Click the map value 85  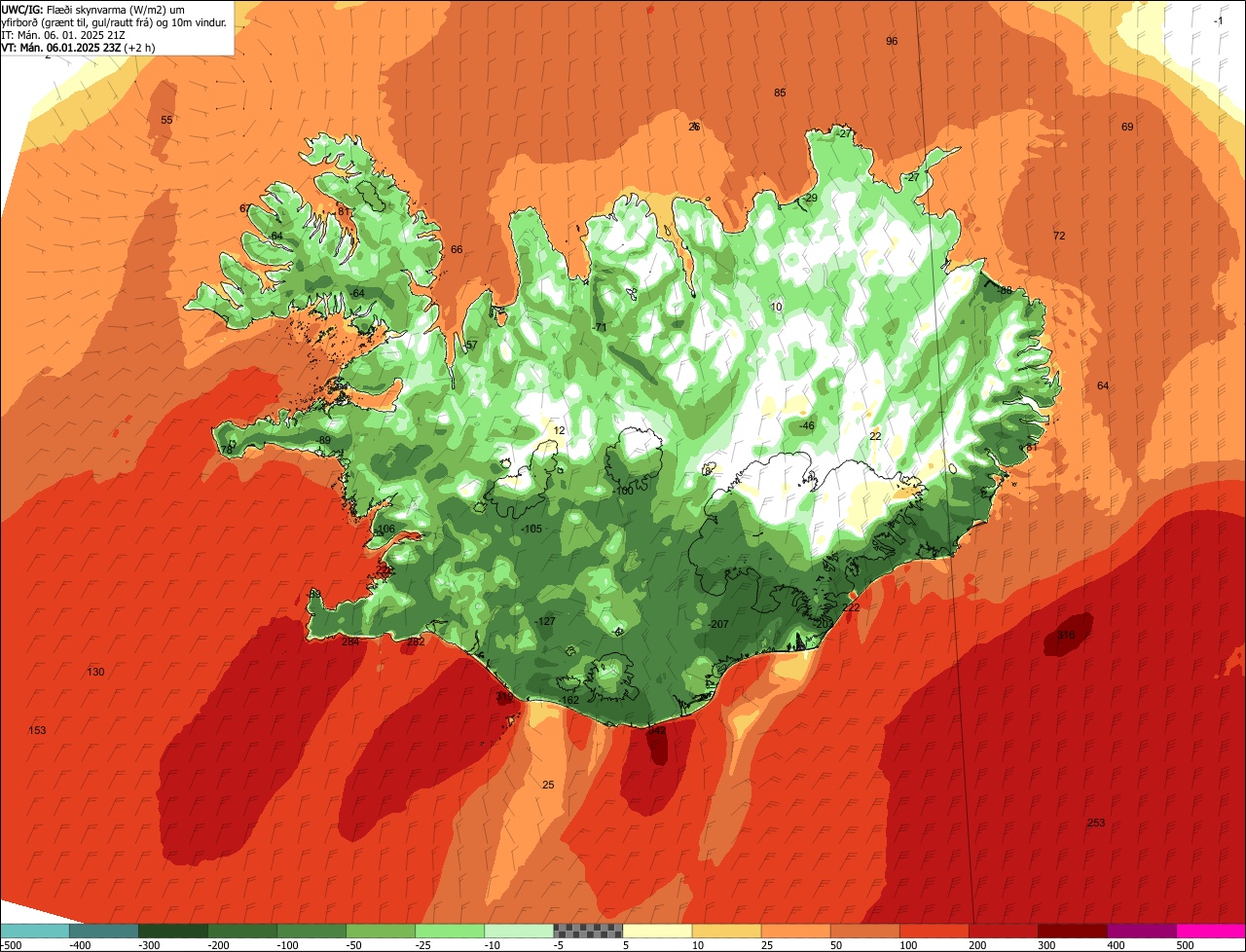780,92
